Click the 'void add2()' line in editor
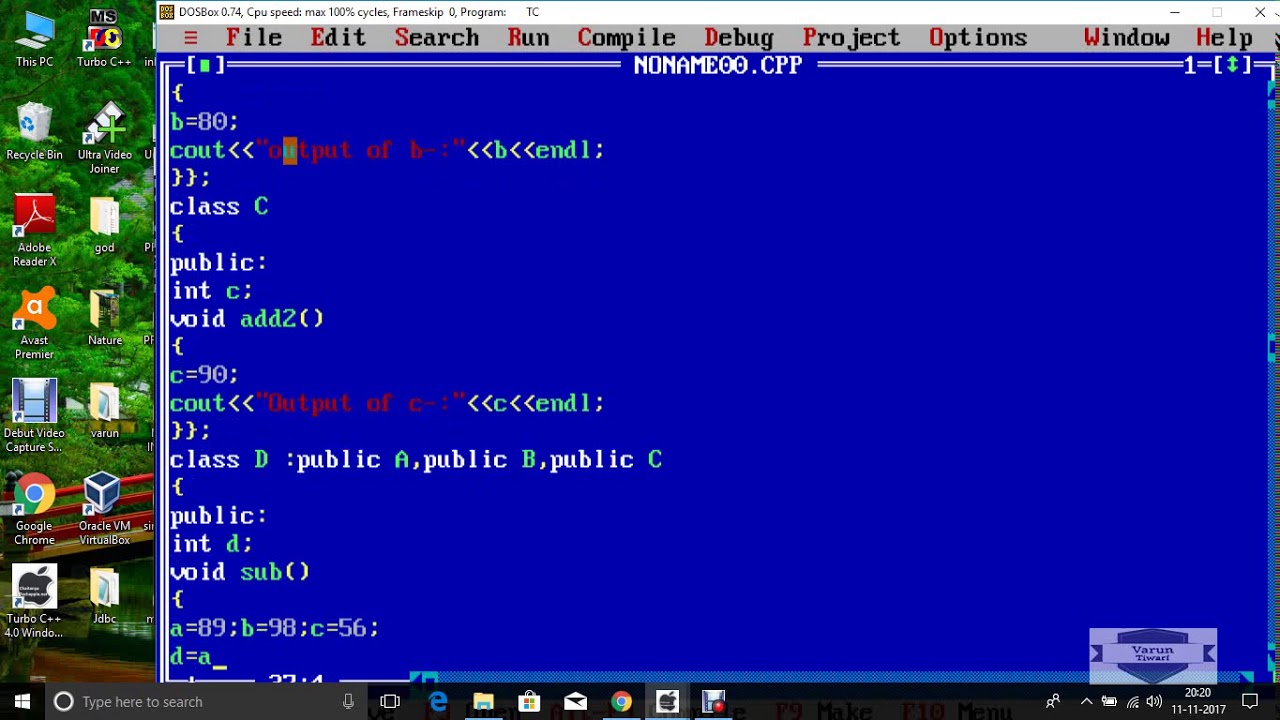The width and height of the screenshot is (1280, 720). (247, 319)
